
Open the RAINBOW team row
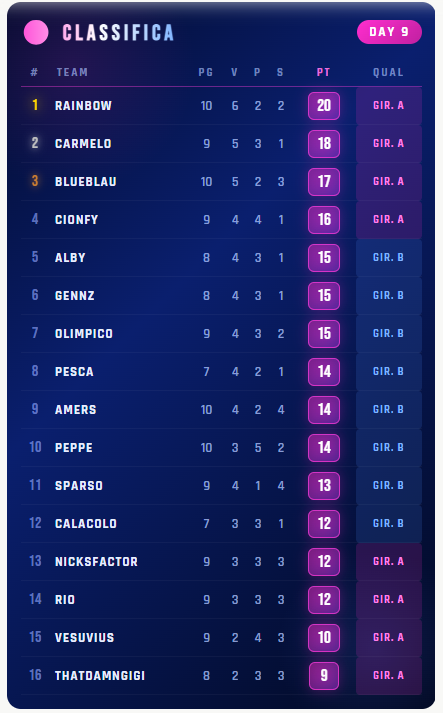click(x=221, y=105)
